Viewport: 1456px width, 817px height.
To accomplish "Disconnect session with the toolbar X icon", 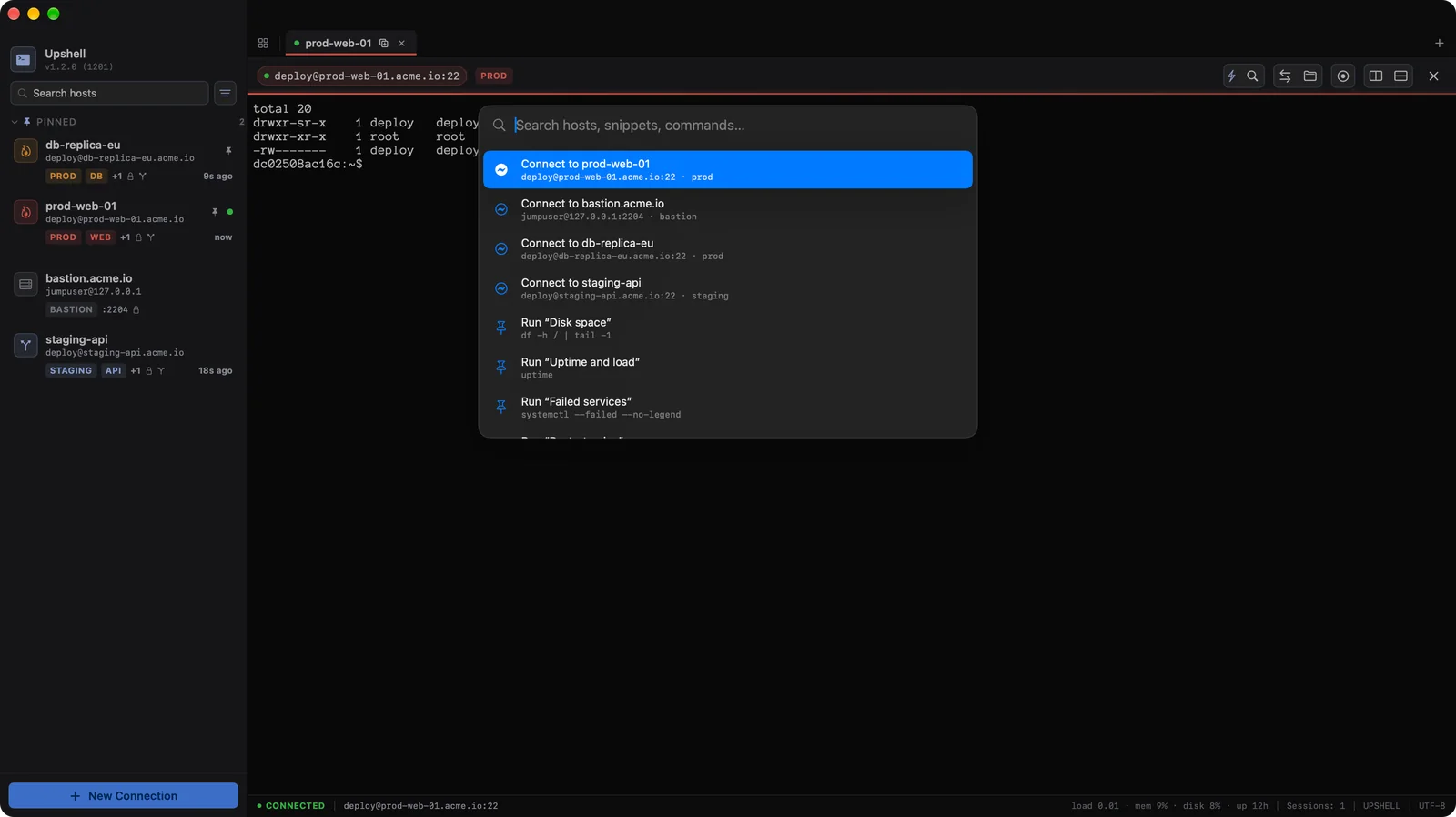I will pos(1433,76).
